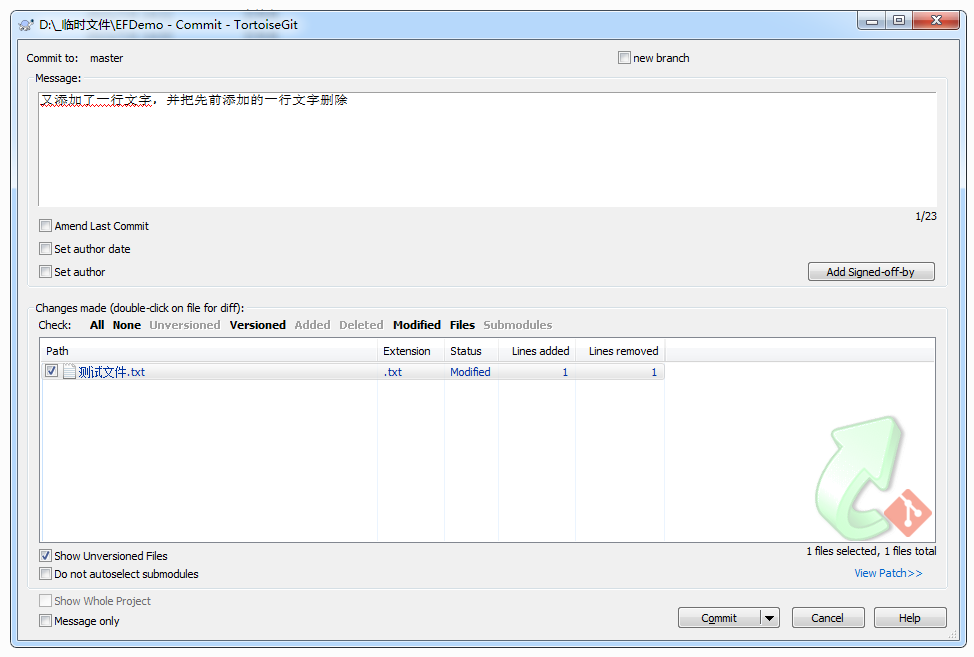Check Modified files filter
The width and height of the screenshot is (974, 657).
click(x=417, y=325)
